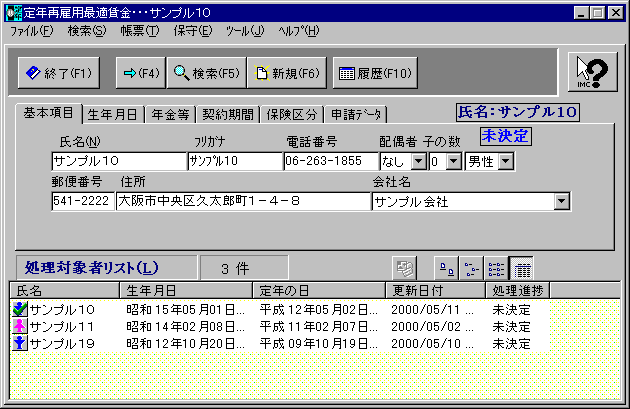The height and width of the screenshot is (409, 630).
Task: Sort by 定年の日 column header
Action: (319, 290)
